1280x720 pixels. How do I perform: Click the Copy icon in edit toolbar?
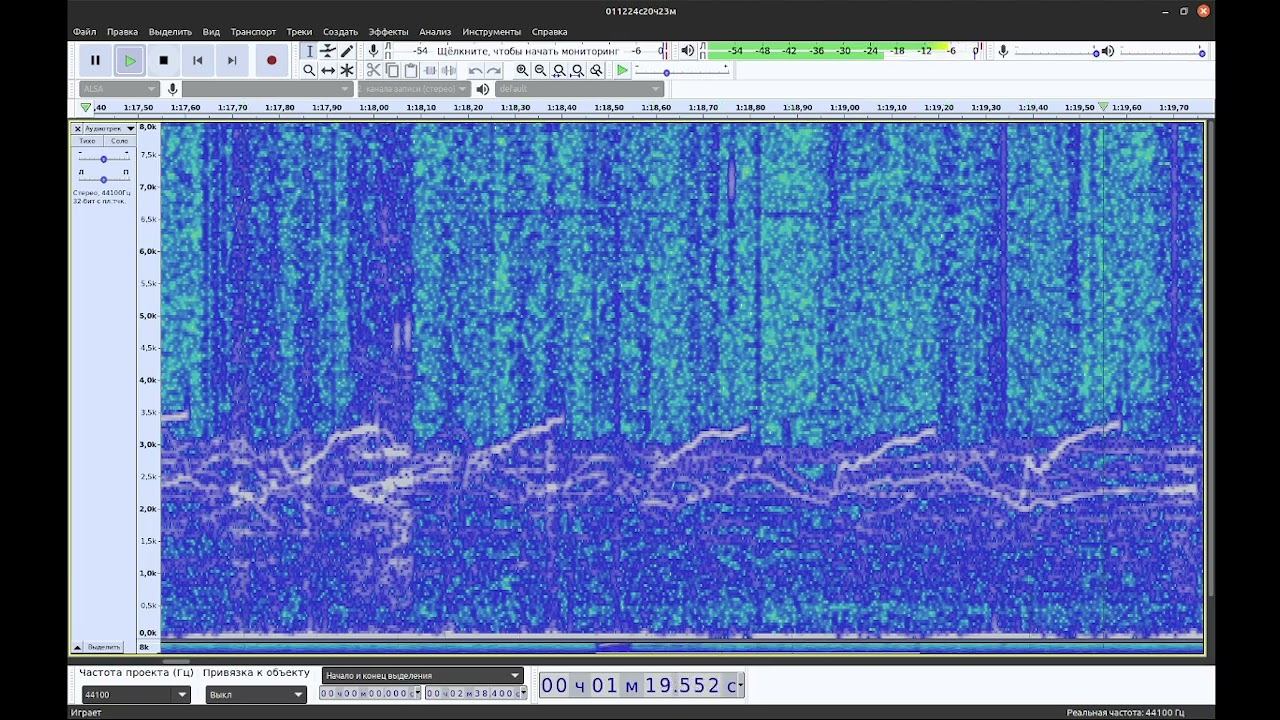point(392,70)
